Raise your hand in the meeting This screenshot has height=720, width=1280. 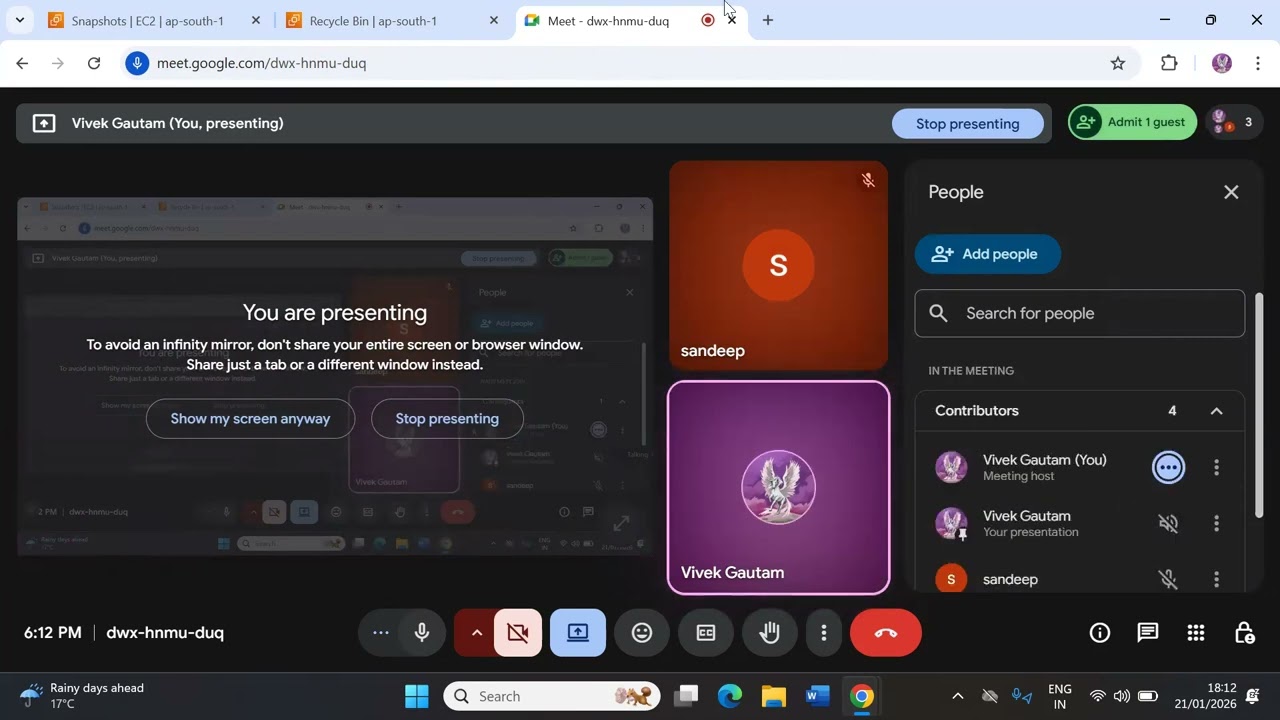(770, 633)
